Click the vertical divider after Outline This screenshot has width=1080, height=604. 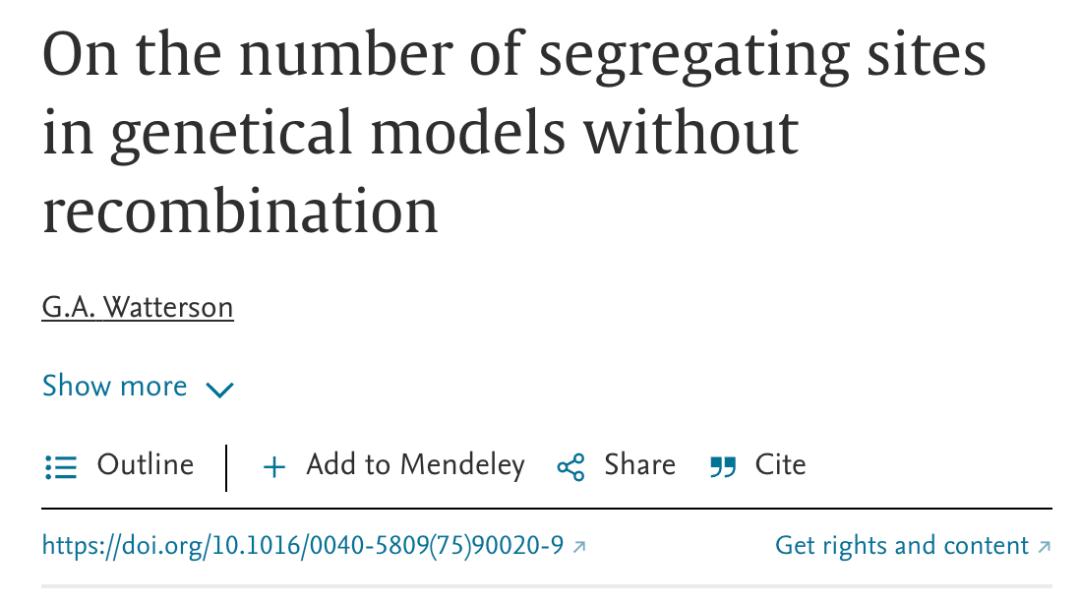pos(227,467)
